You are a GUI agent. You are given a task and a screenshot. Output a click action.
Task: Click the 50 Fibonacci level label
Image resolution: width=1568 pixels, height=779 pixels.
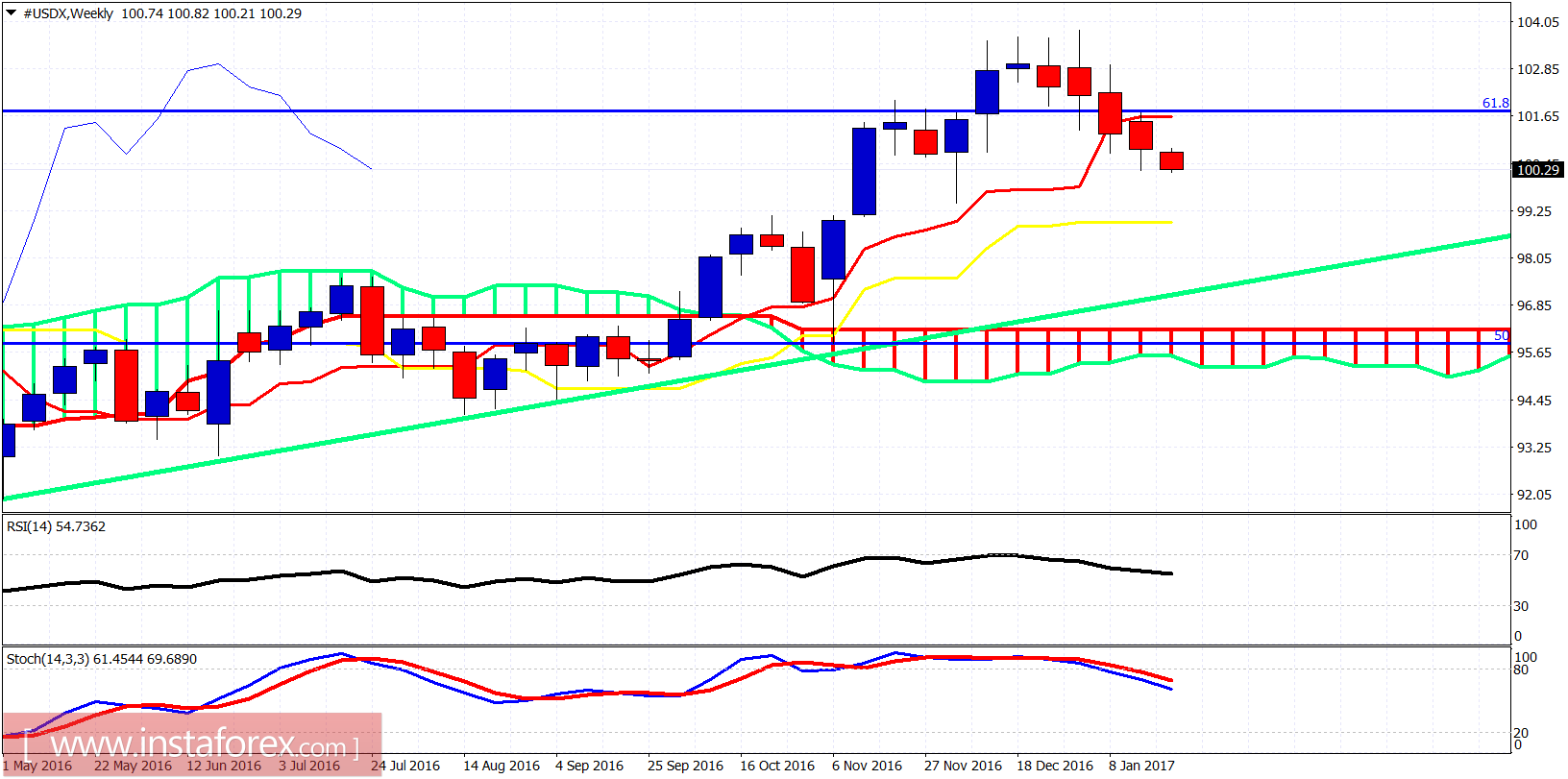[1501, 335]
